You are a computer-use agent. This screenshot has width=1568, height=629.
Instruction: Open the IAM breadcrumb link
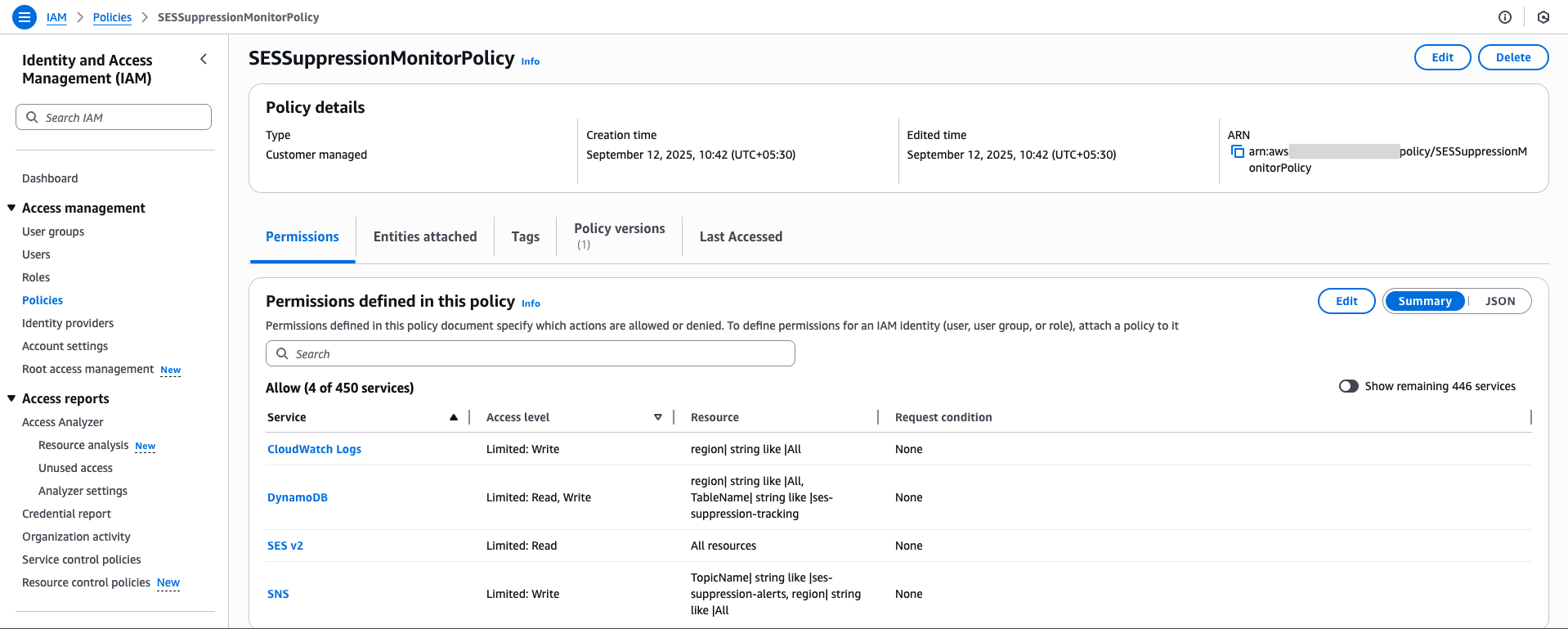pyautogui.click(x=56, y=17)
